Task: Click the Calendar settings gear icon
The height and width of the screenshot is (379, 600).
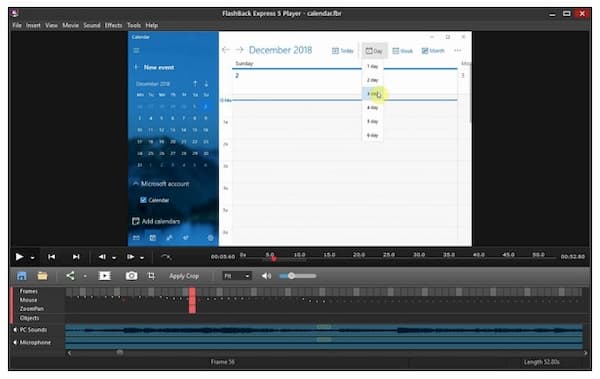Action: pos(210,238)
